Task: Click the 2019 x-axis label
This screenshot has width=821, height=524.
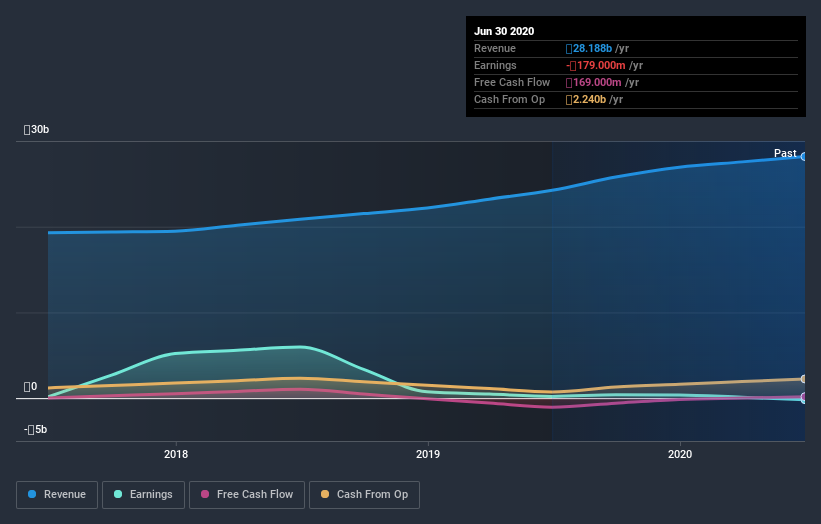Action: [x=428, y=454]
